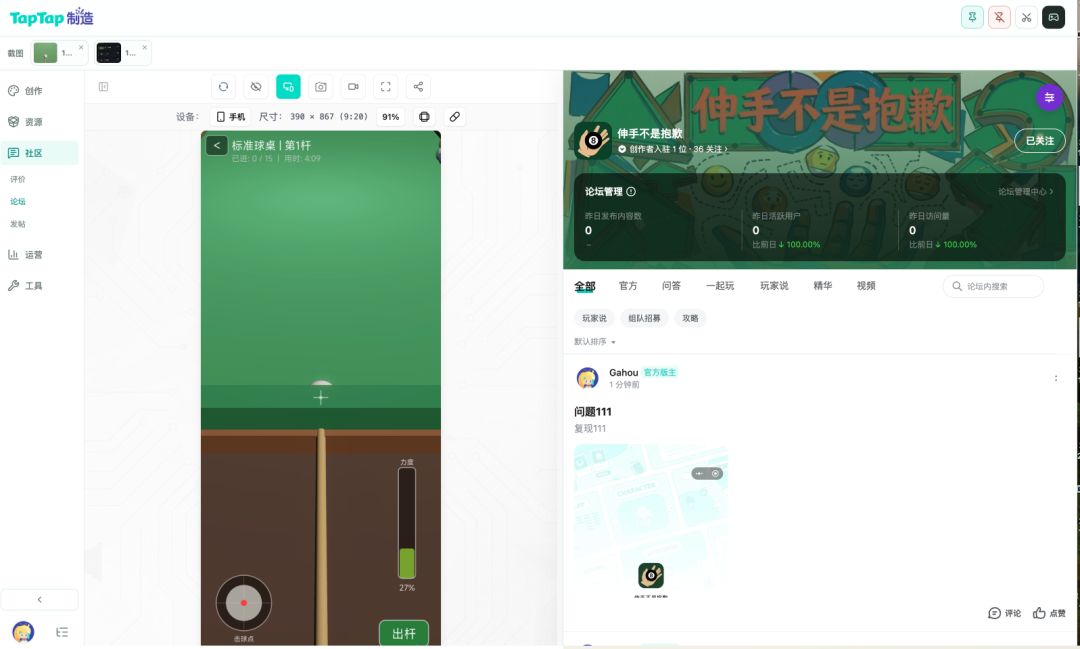
Task: Open 创作 in the sidebar
Action: pyautogui.click(x=39, y=91)
